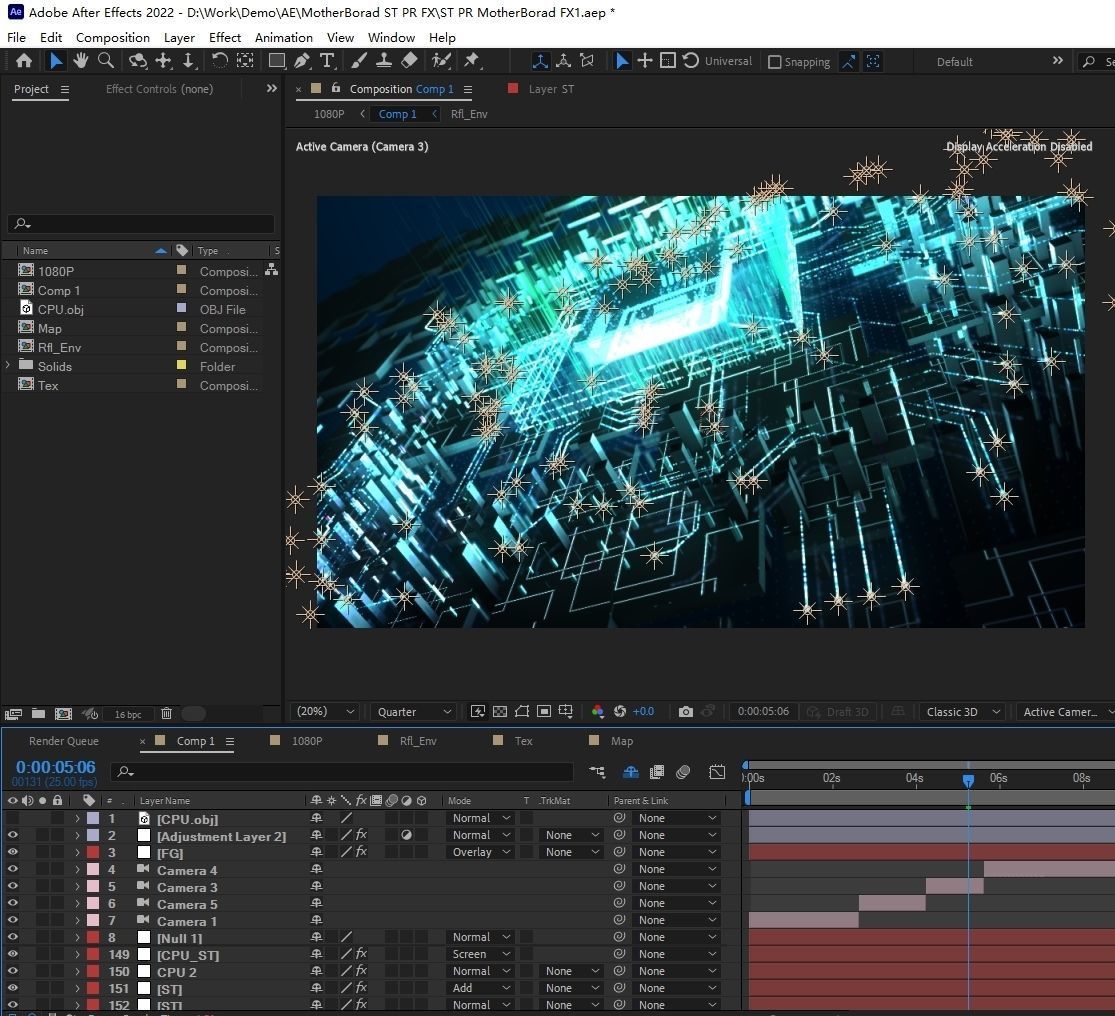1115x1016 pixels.
Task: Open the Animation menu
Action: tap(284, 38)
